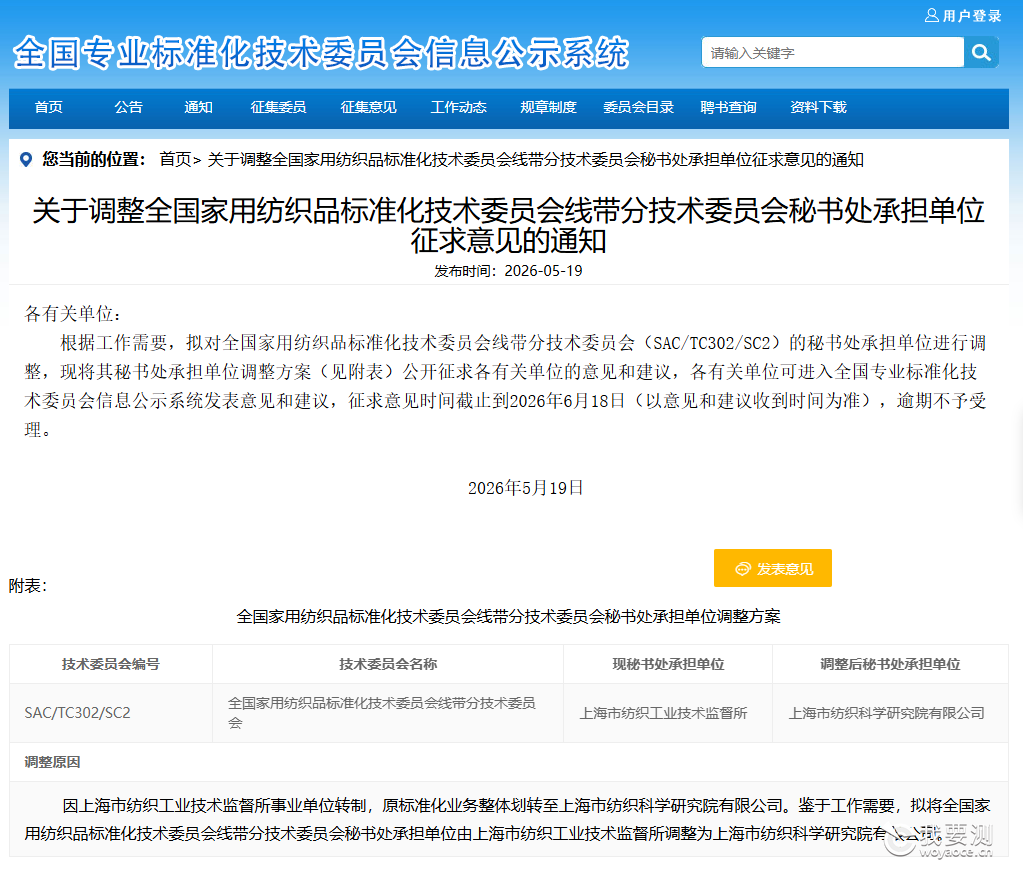Open the 工作动态 menu item
Viewport: 1023px width, 870px height.
point(459,107)
